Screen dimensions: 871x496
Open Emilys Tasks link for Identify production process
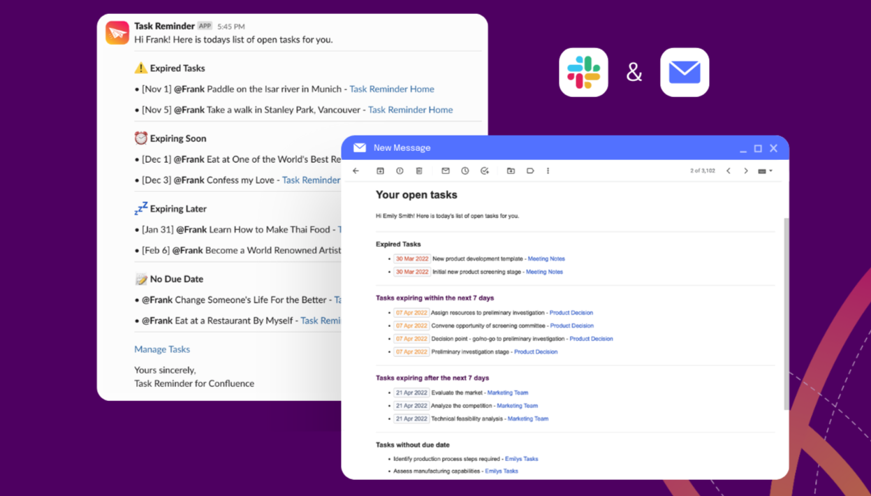pyautogui.click(x=522, y=459)
